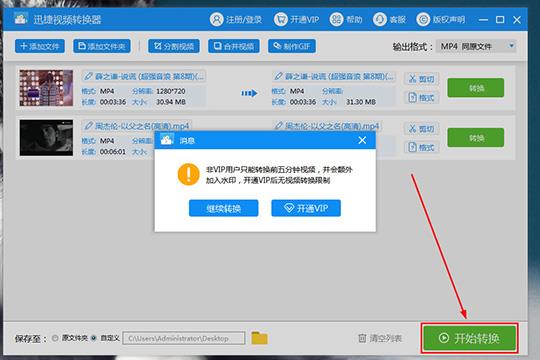Click source resolution text 1280*720

coord(171,91)
